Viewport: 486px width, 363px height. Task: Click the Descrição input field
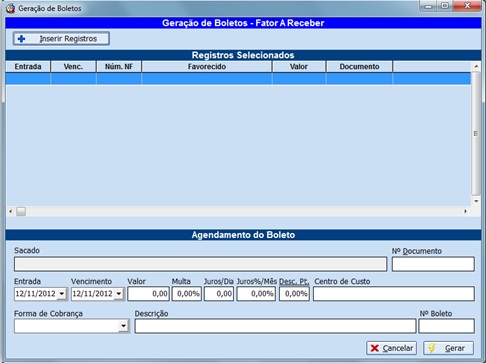pyautogui.click(x=275, y=326)
